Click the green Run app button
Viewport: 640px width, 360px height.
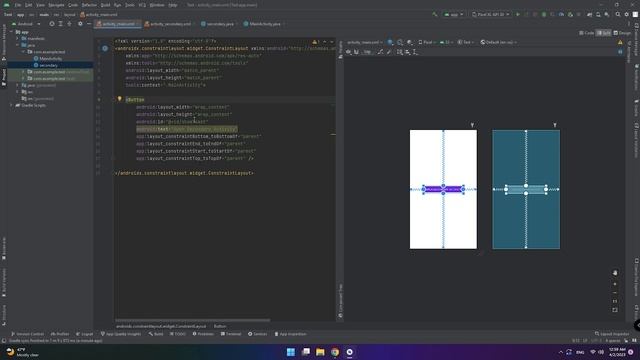point(518,14)
